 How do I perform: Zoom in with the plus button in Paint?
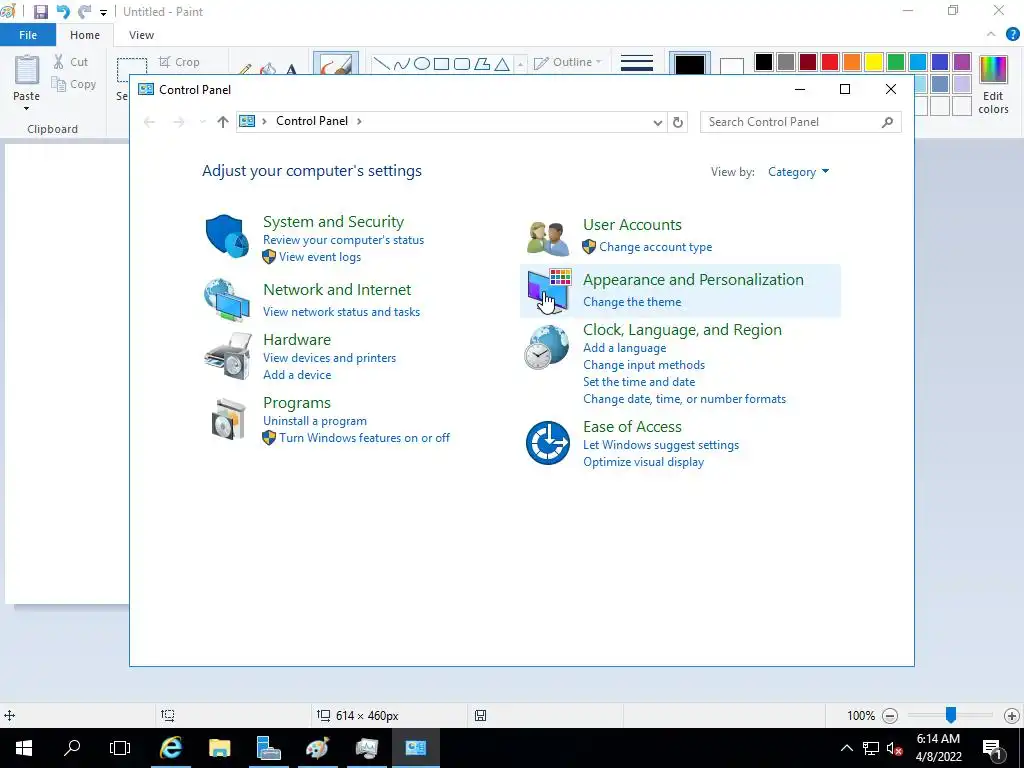coord(1012,716)
